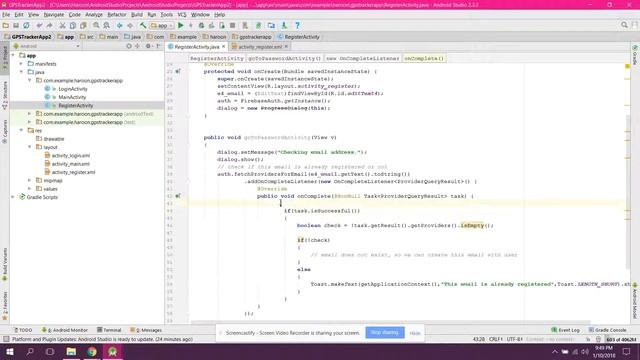The width and height of the screenshot is (640, 360).
Task: Select the RegisterActivity.java editor tab
Action: [x=196, y=47]
